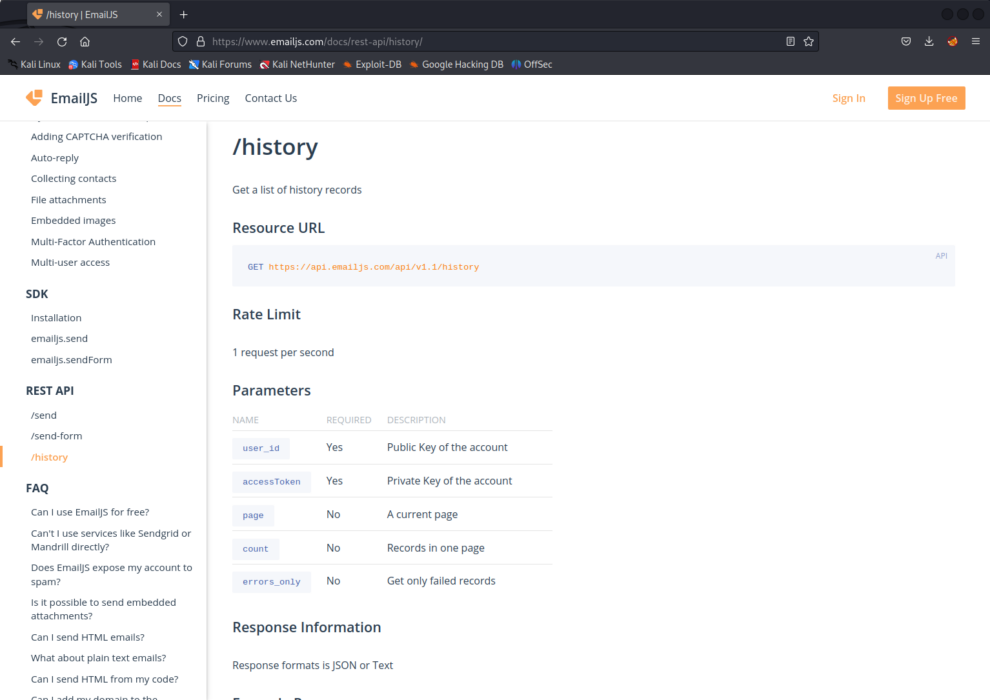Toggle reader view icon in address bar
Image resolution: width=990 pixels, height=700 pixels.
pos(790,42)
